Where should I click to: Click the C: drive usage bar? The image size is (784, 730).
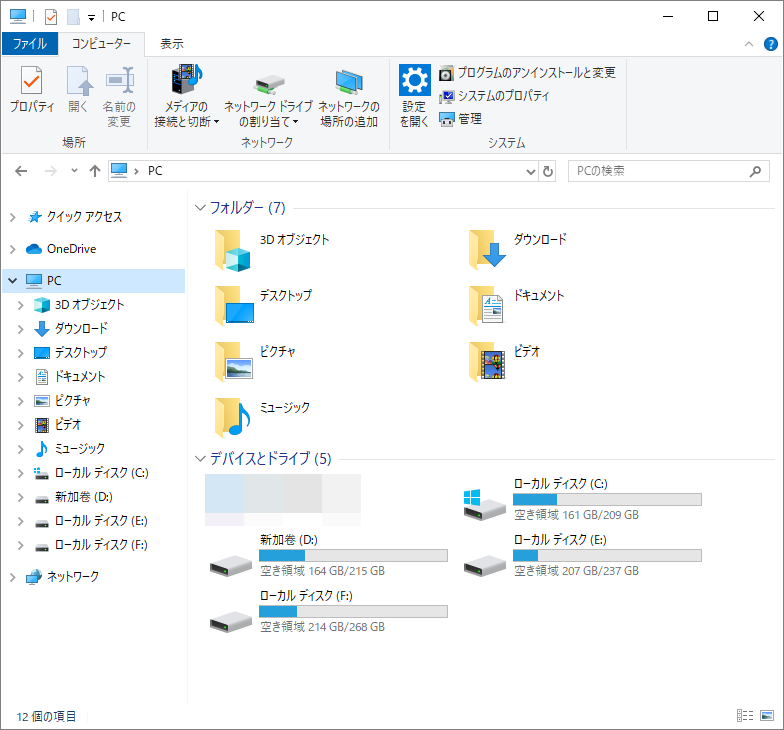[x=608, y=500]
